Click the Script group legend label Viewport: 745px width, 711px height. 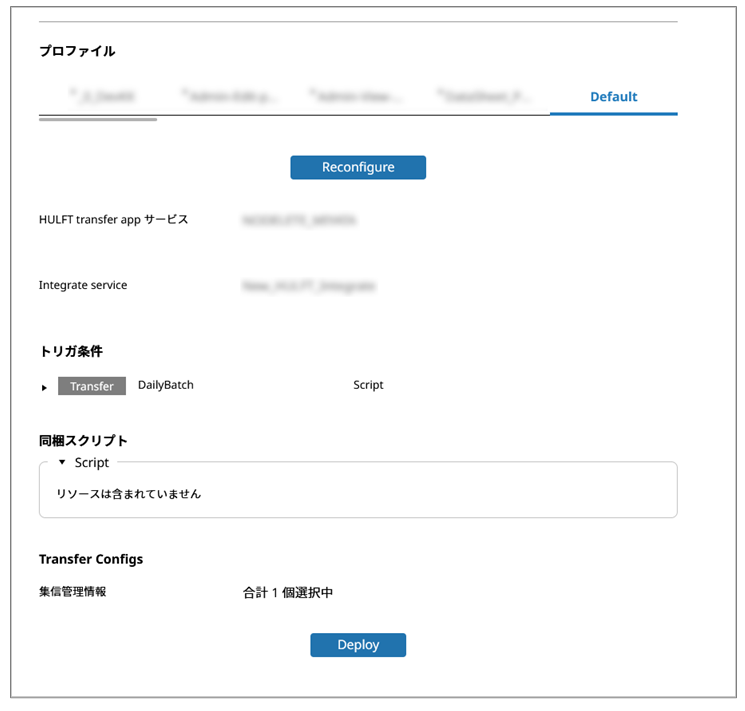point(92,463)
